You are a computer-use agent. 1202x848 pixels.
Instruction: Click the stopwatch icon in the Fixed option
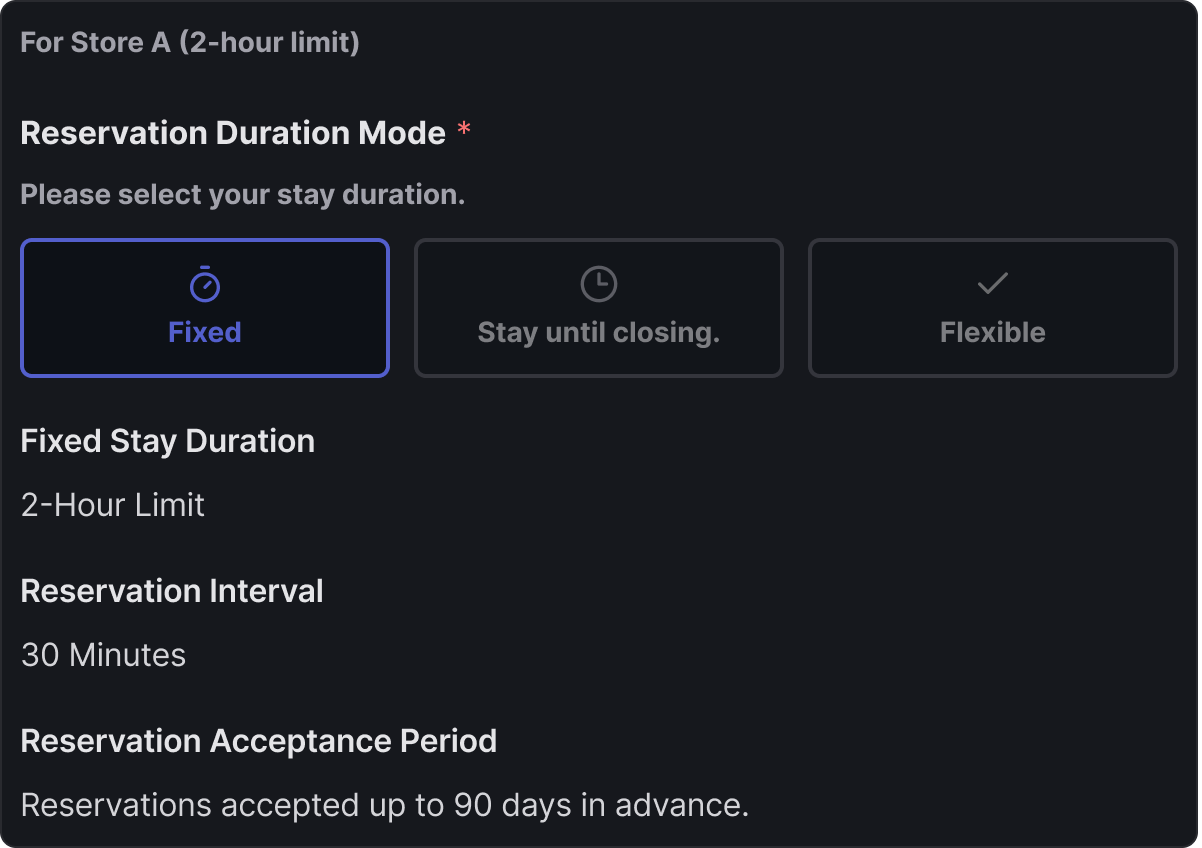(x=205, y=285)
